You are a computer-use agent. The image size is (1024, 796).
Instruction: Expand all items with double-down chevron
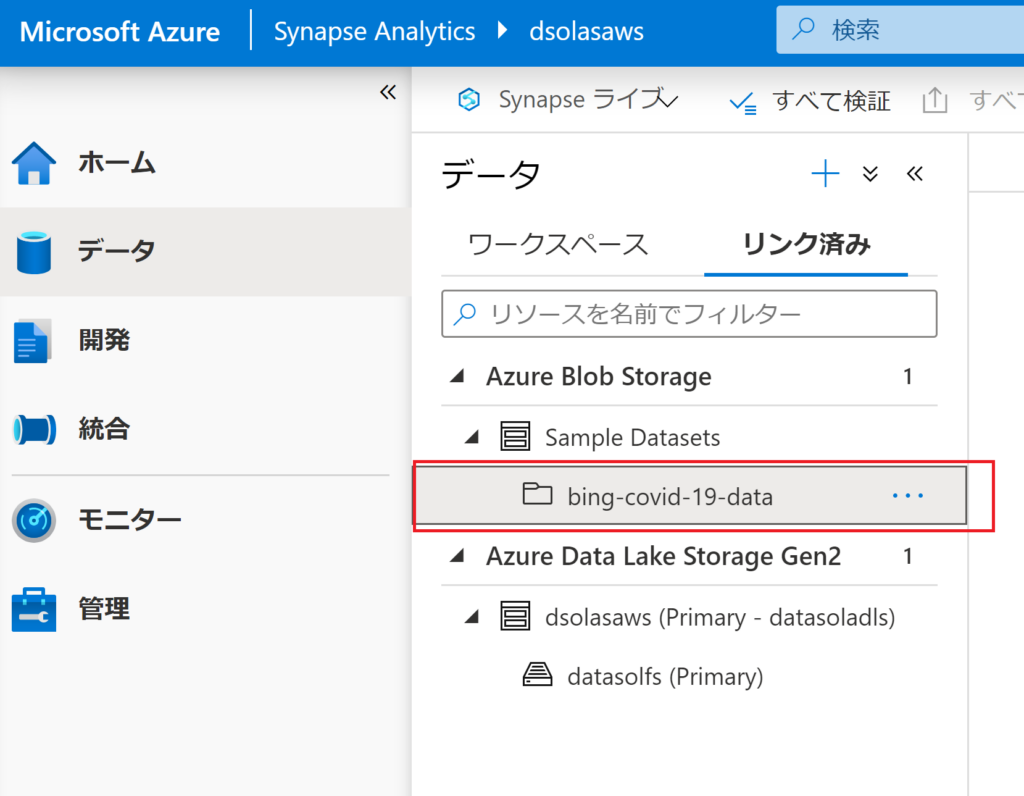[x=870, y=174]
